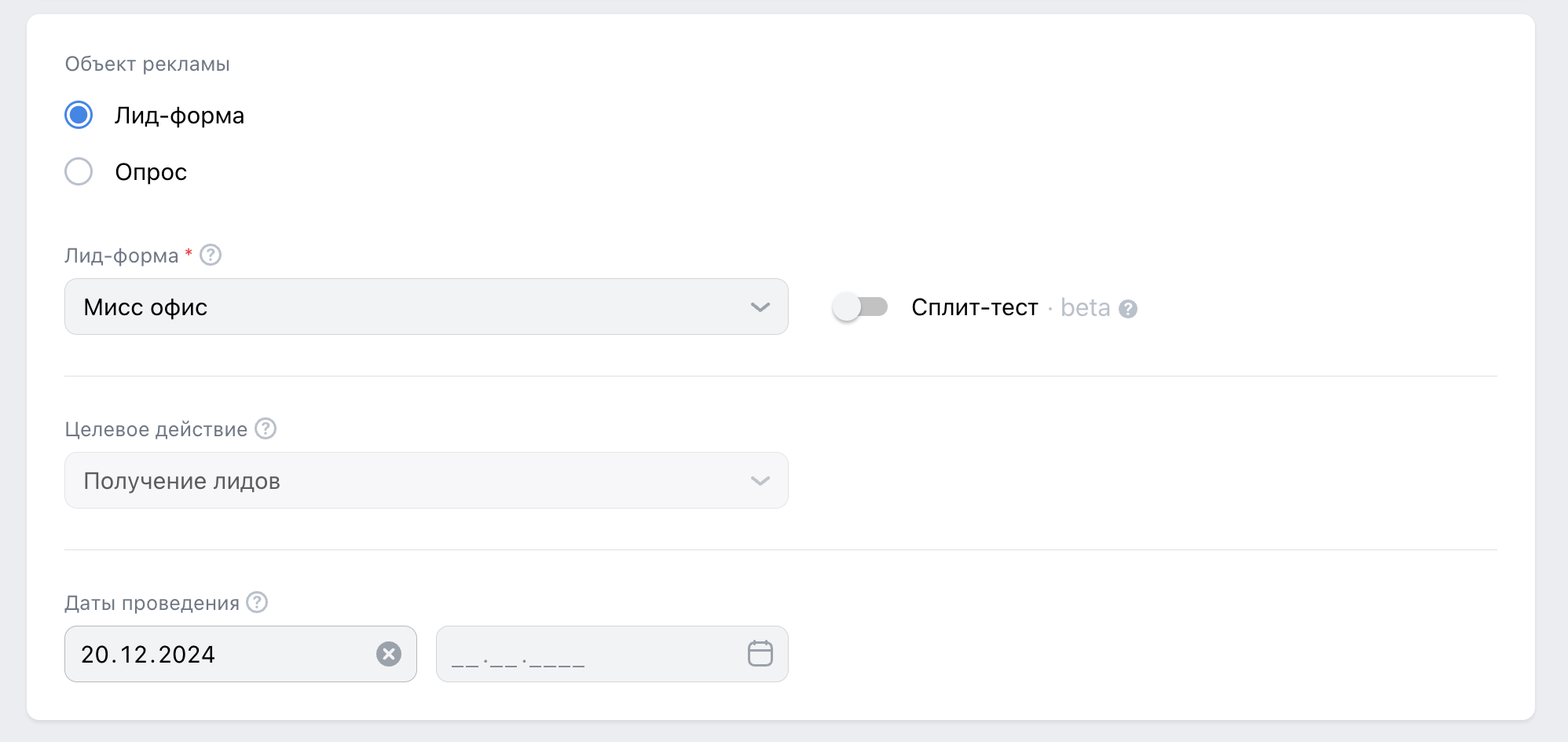Select the Лид-форма radio button
The image size is (1568, 742).
pyautogui.click(x=79, y=116)
